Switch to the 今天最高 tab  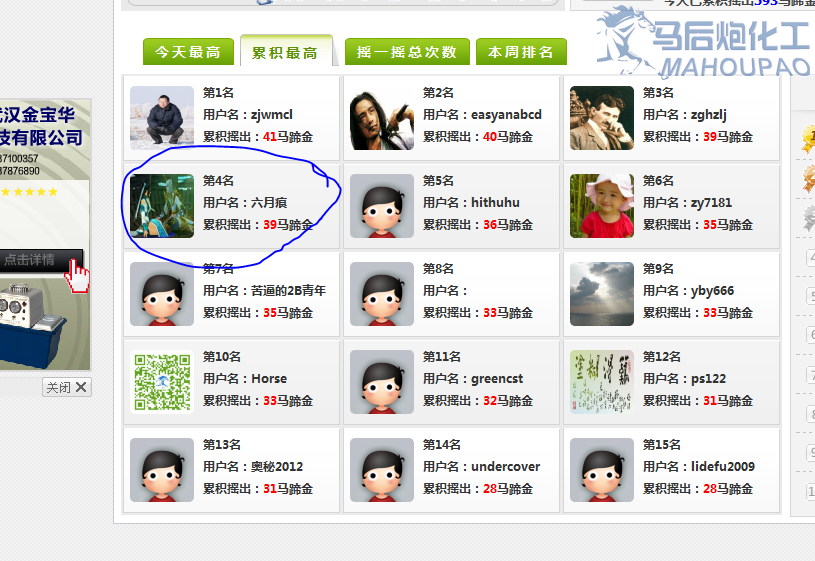point(188,51)
